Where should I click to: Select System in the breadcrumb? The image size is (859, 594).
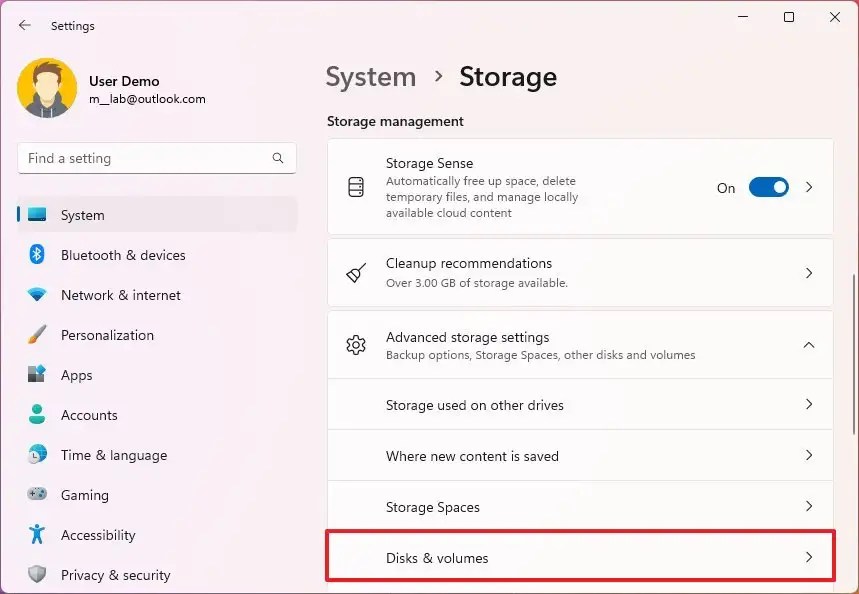[371, 77]
